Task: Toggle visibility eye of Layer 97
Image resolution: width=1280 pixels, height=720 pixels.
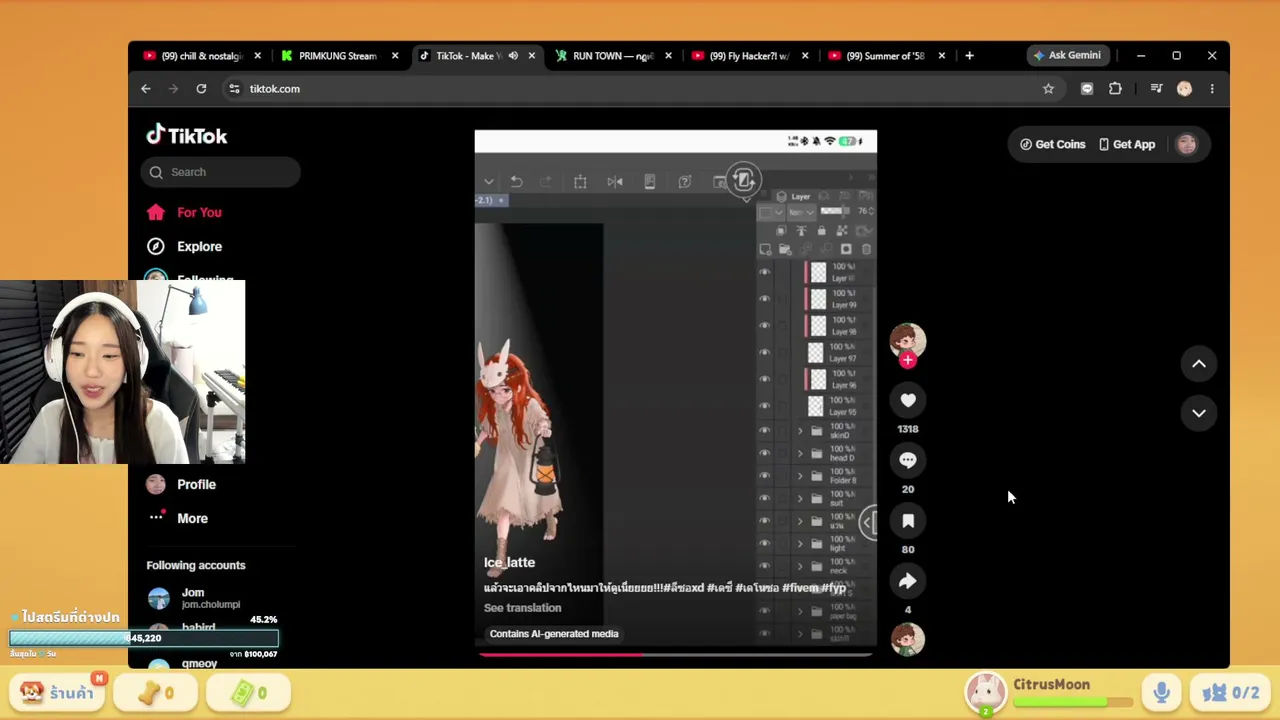Action: tap(765, 353)
